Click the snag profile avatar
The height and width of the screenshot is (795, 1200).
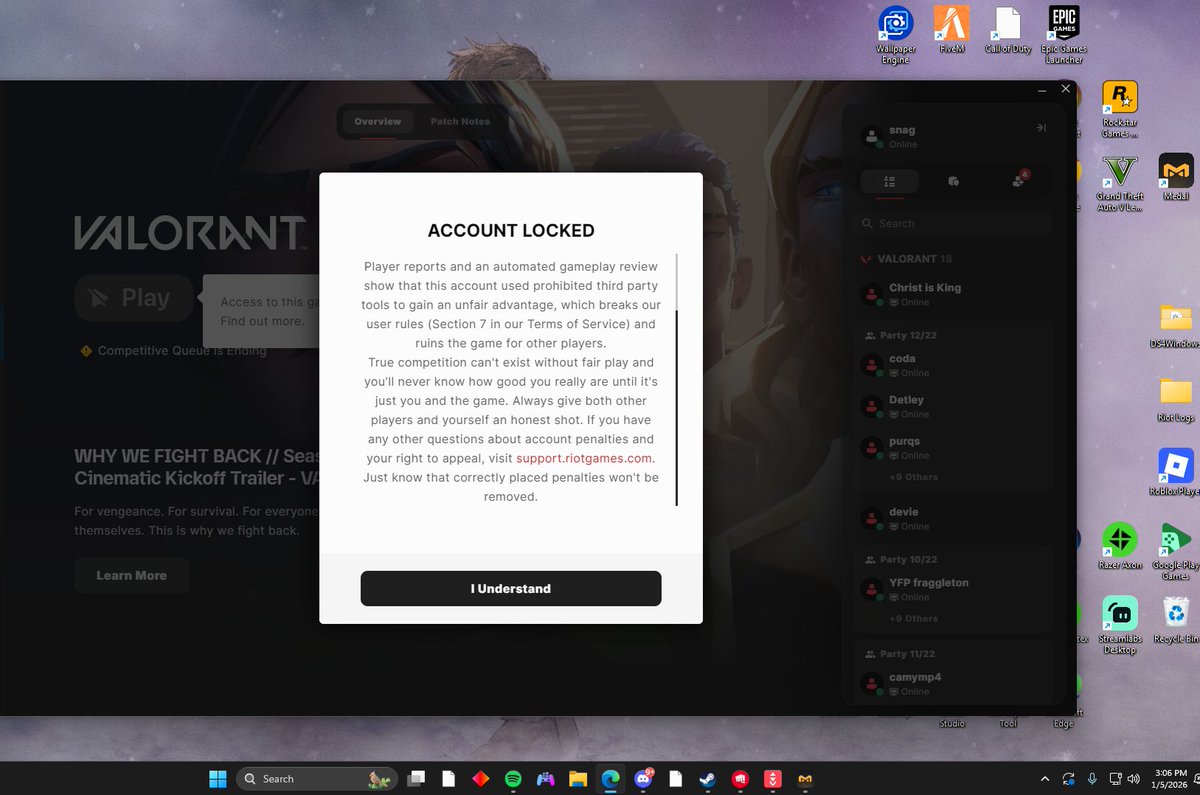(872, 136)
